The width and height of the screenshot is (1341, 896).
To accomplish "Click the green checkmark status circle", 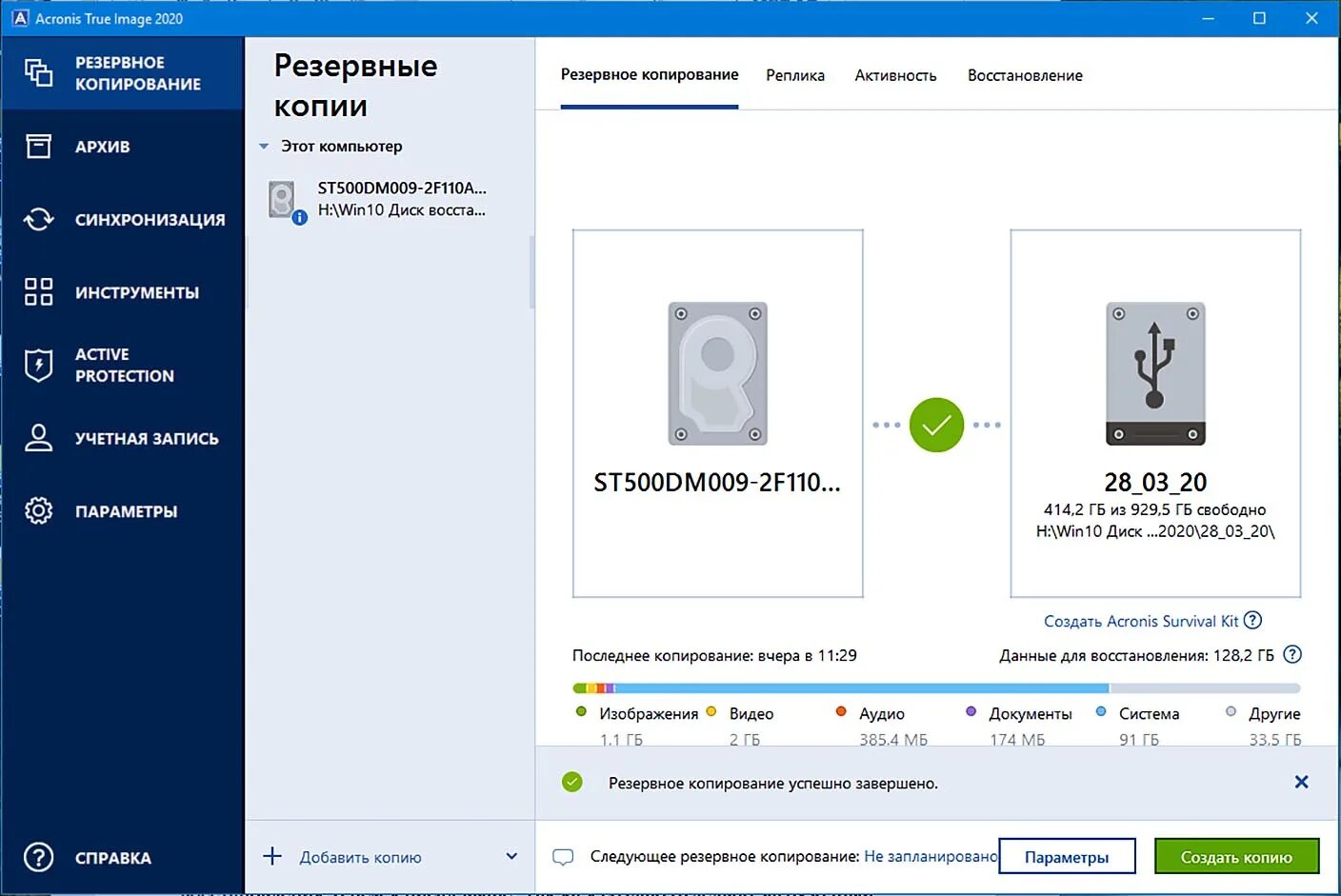I will coord(936,425).
